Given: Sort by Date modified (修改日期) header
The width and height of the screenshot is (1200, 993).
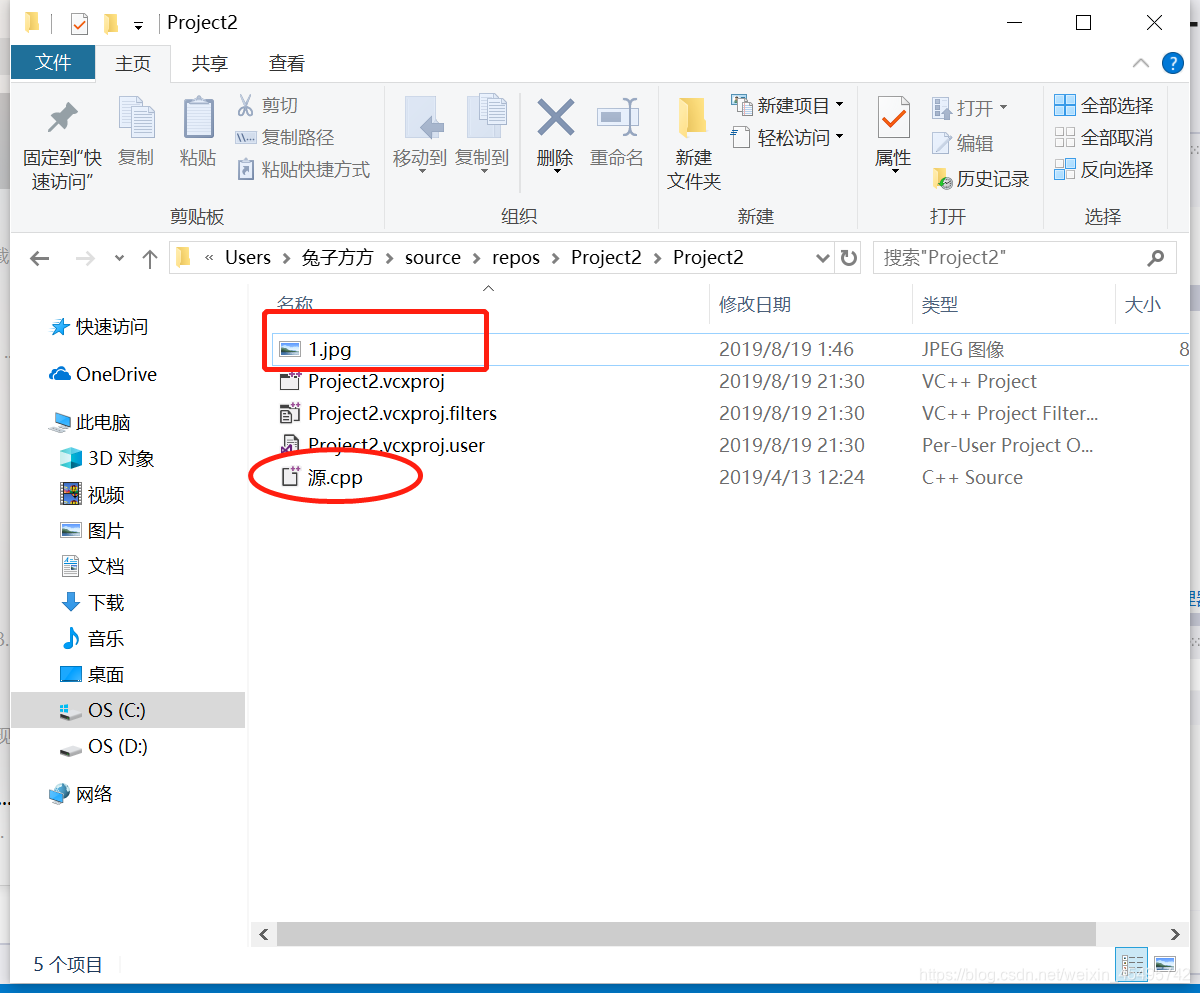Looking at the screenshot, I should tap(755, 304).
